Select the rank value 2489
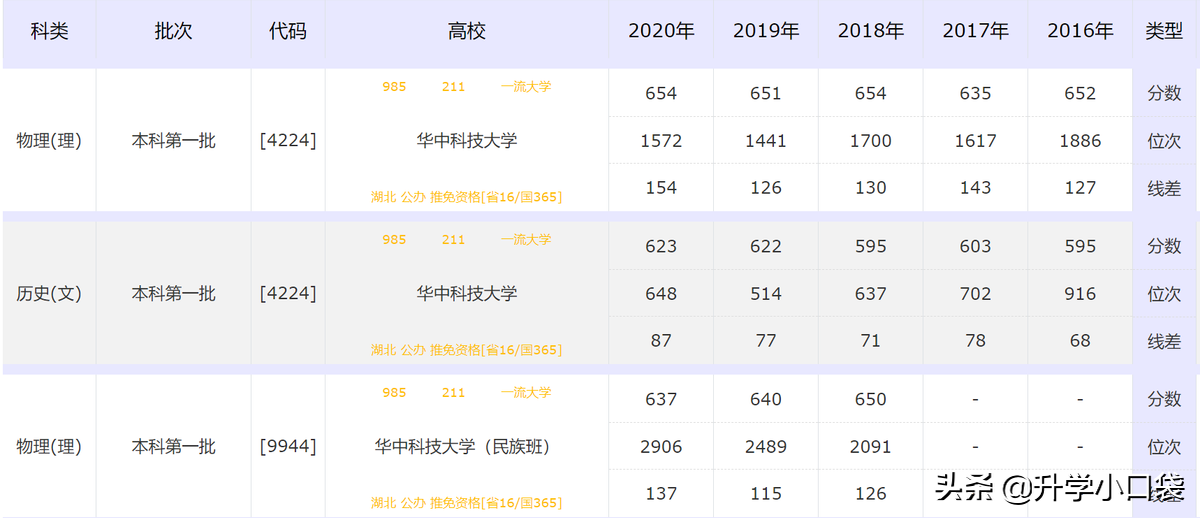The image size is (1200, 518). tap(766, 447)
